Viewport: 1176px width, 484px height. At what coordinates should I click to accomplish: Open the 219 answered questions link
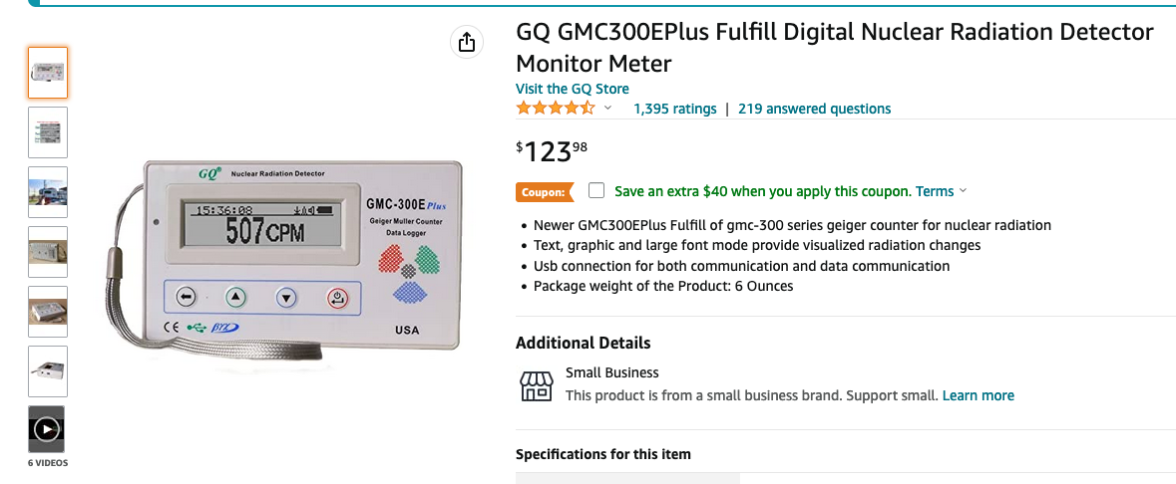click(x=814, y=109)
